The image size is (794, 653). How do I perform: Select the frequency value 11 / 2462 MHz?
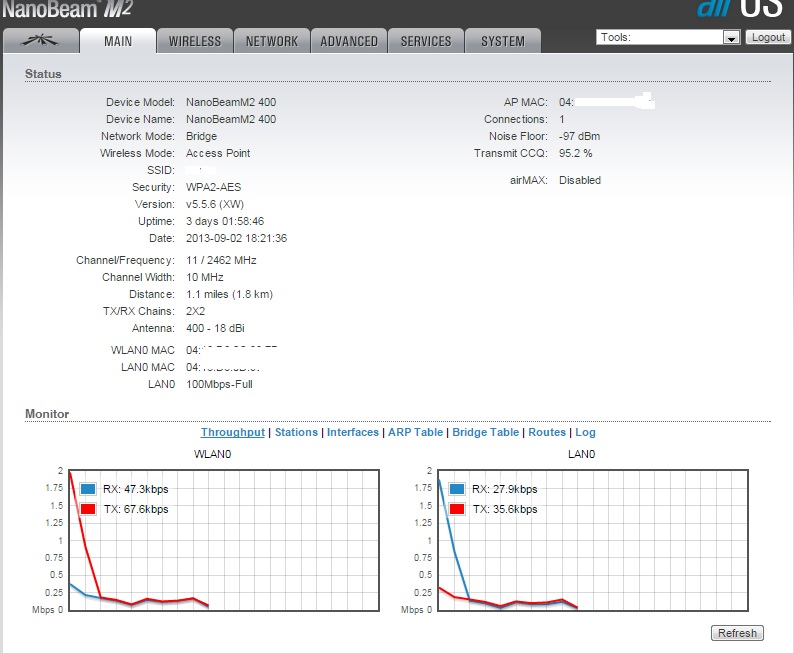click(x=221, y=260)
